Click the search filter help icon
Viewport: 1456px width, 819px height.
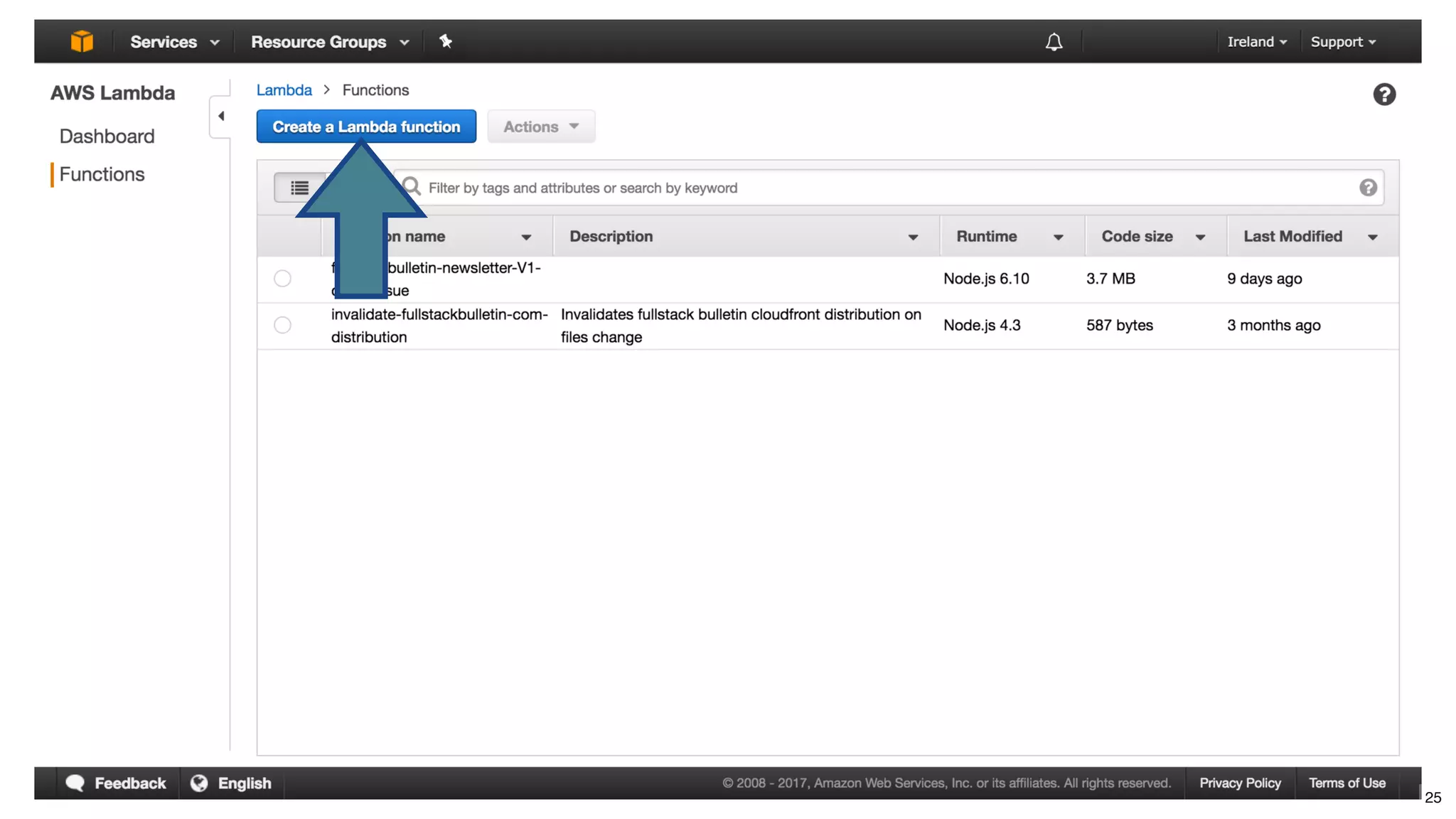(1368, 188)
